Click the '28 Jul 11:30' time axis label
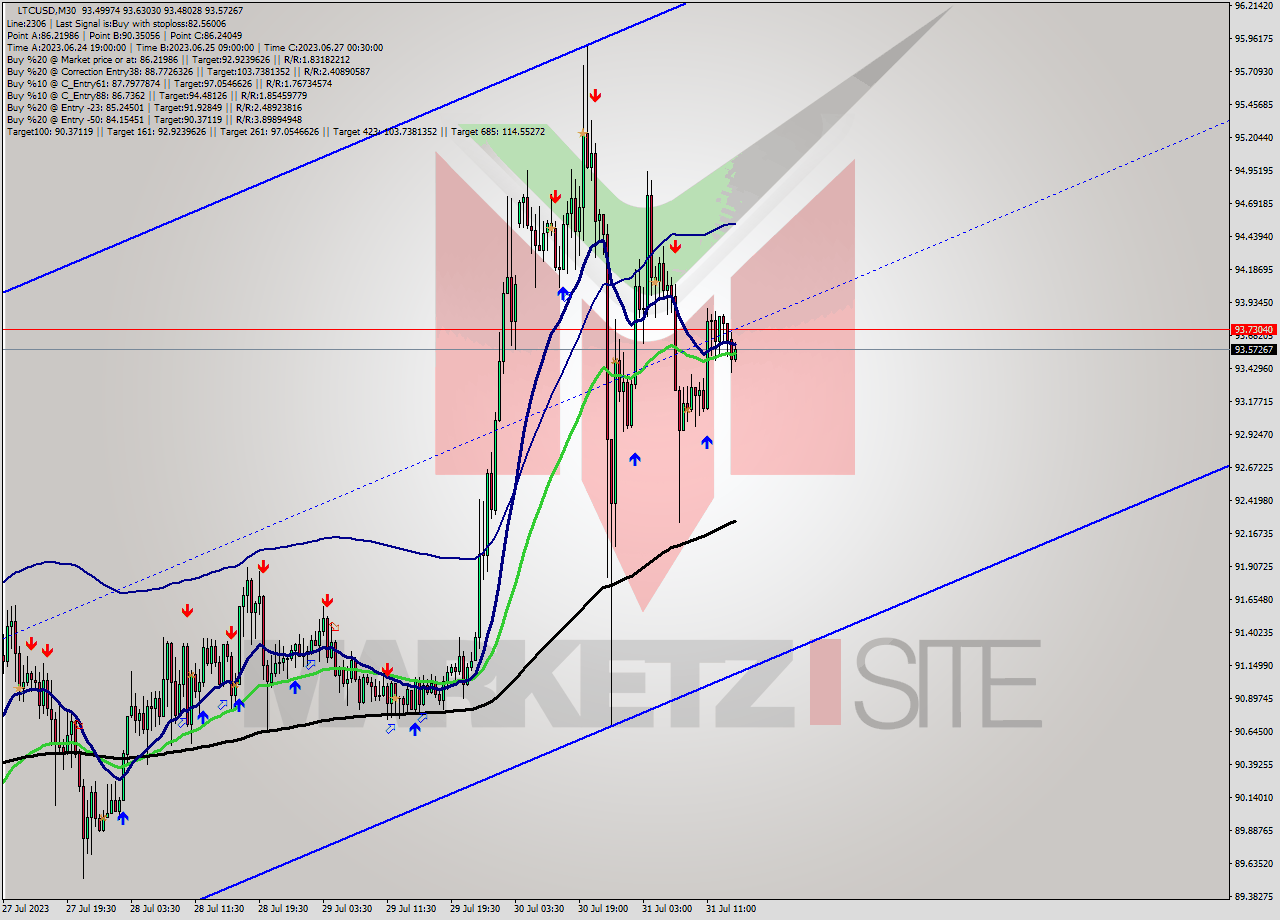Screen dimensions: 1280x920 click(x=219, y=909)
